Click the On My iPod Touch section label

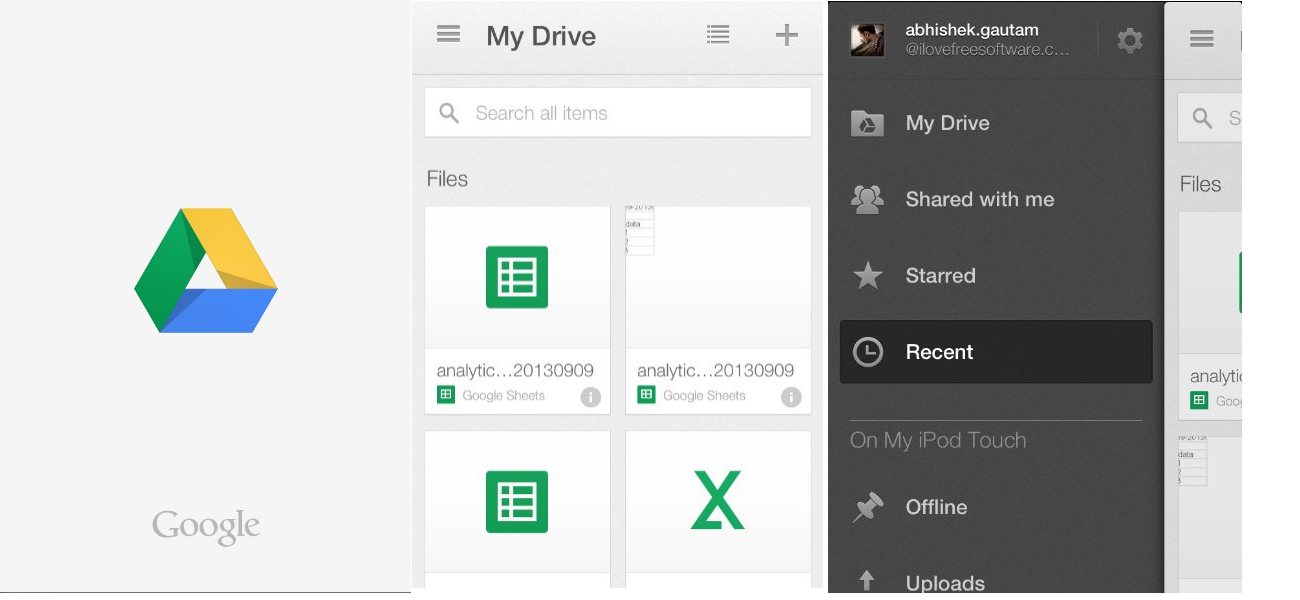[938, 440]
